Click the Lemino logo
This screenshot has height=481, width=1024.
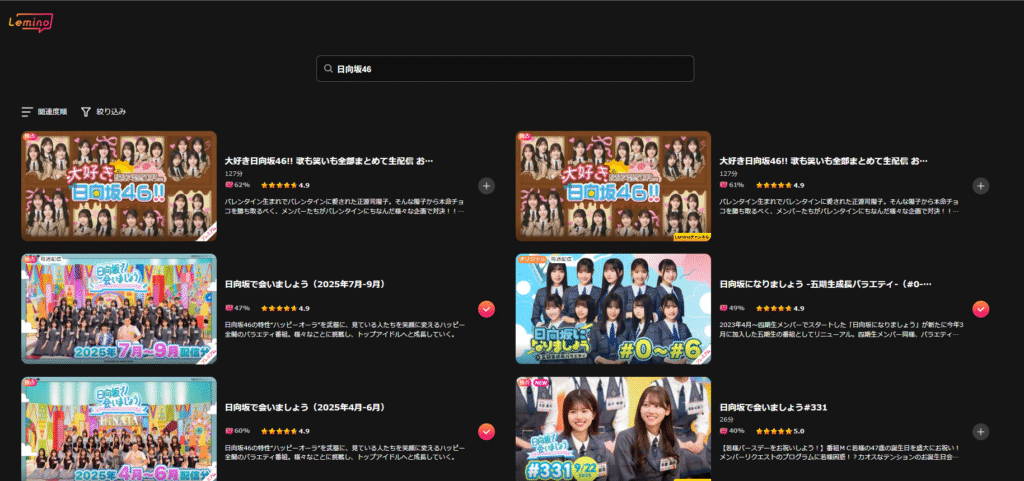point(30,21)
